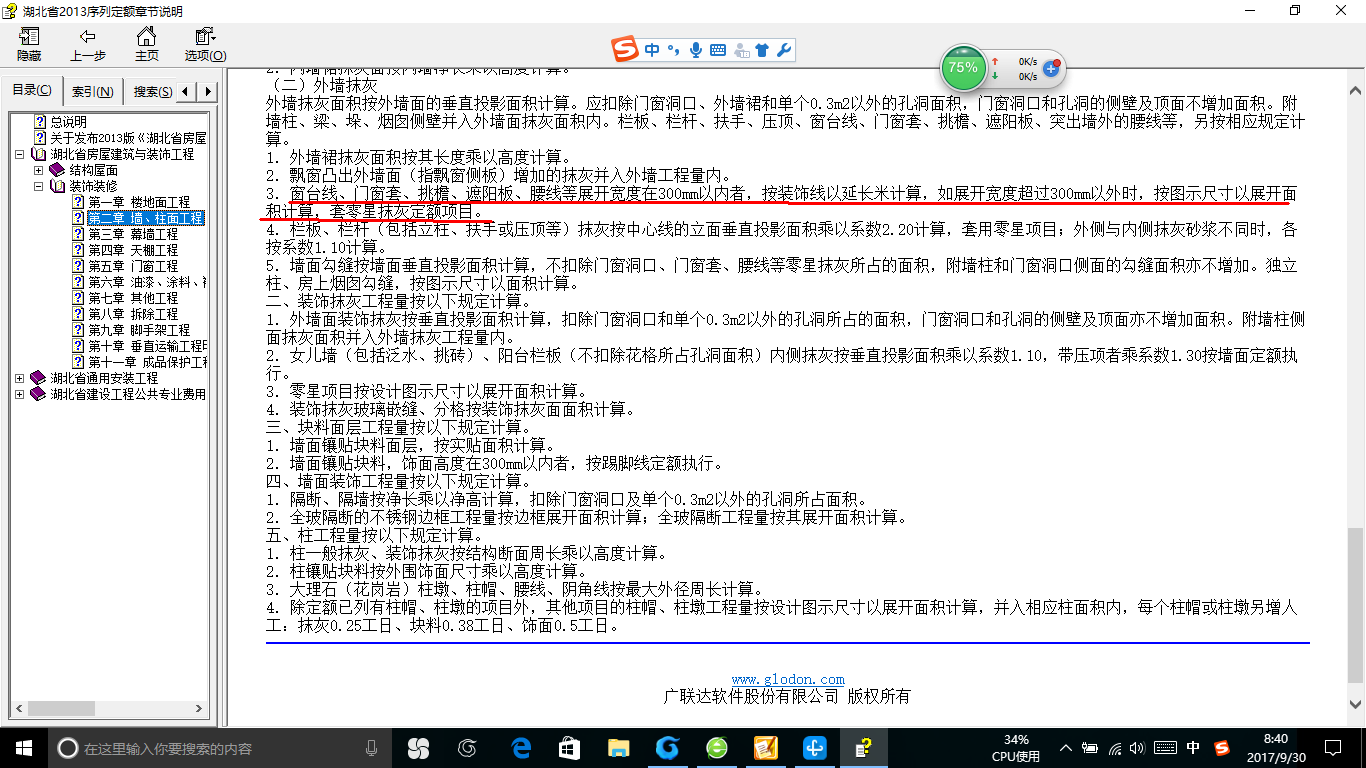1366x768 pixels.
Task: Click the taskbar search box
Action: click(220, 748)
